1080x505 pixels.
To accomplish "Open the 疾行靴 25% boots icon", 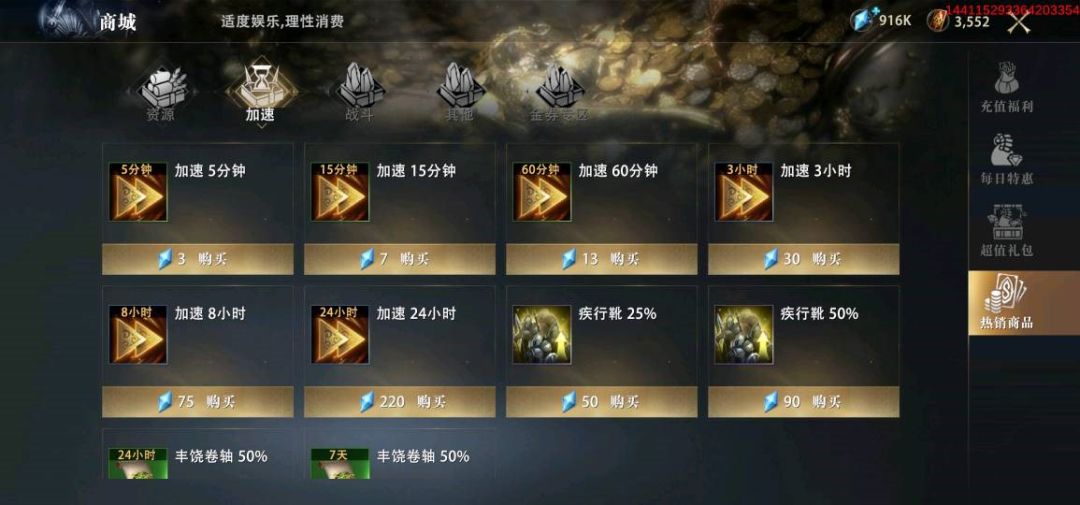I will tap(541, 334).
